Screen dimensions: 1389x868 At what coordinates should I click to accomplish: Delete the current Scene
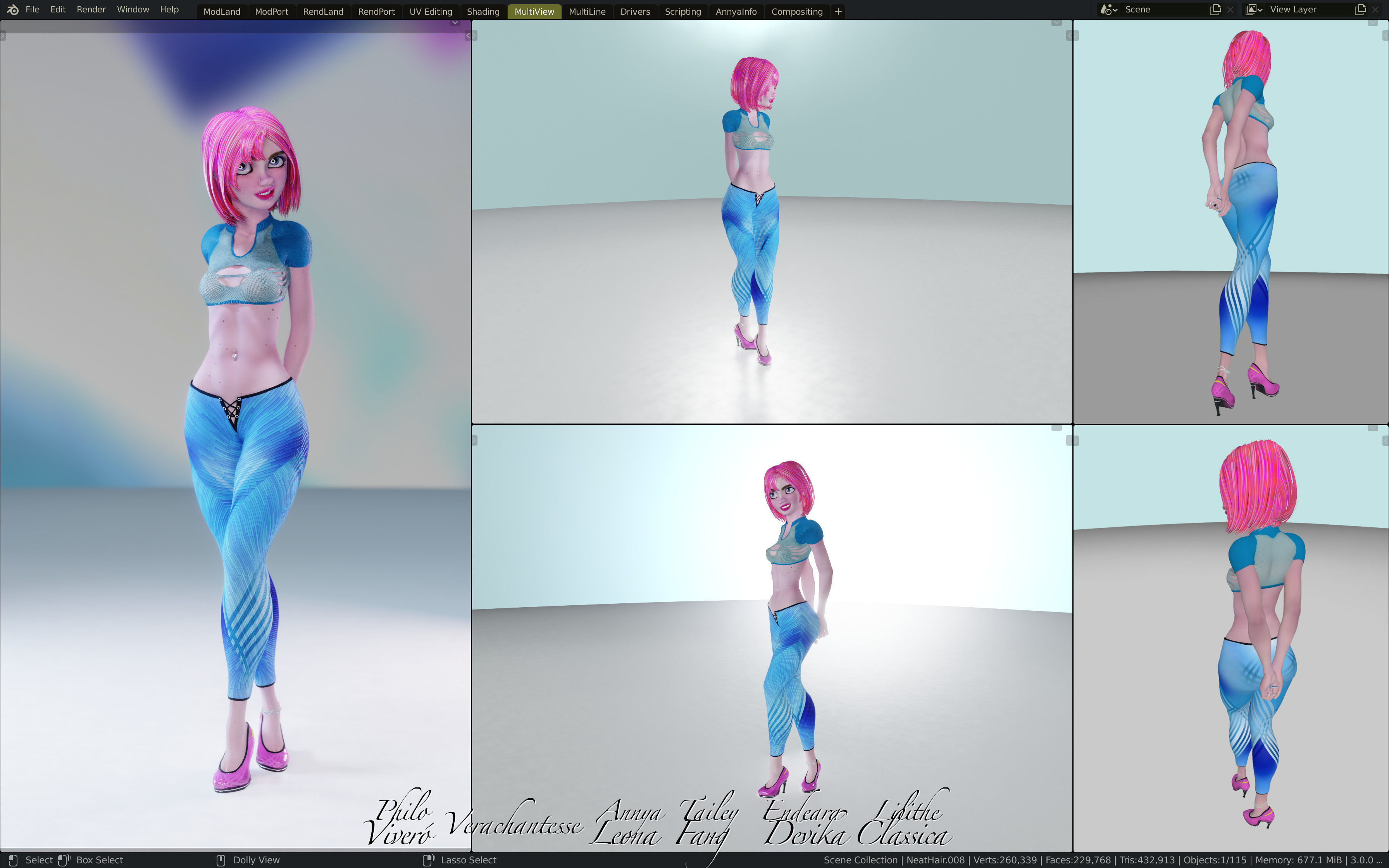pyautogui.click(x=1230, y=10)
